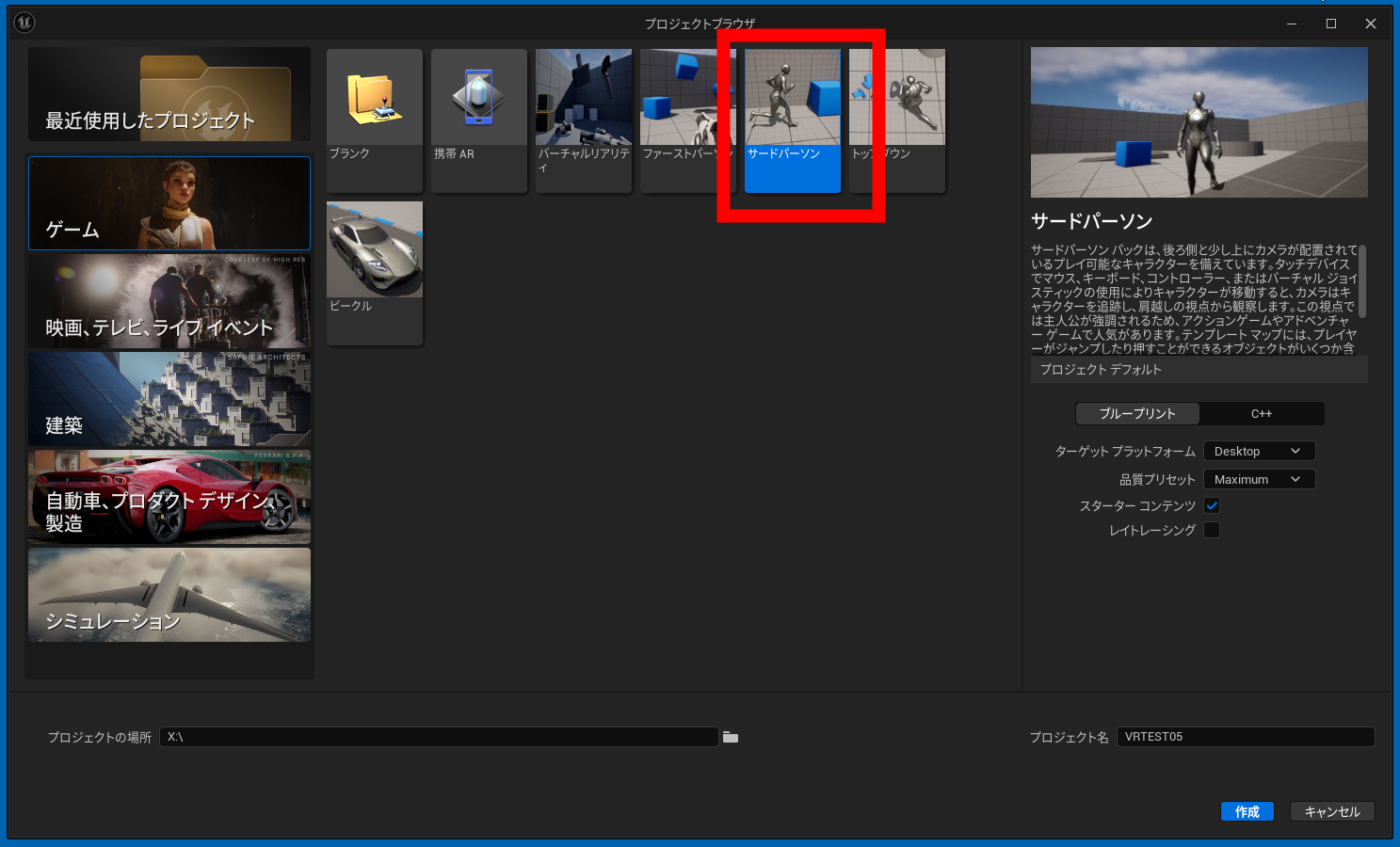Open the 映画、テレビ、ライブ イベント category
The width and height of the screenshot is (1400, 847).
(169, 301)
